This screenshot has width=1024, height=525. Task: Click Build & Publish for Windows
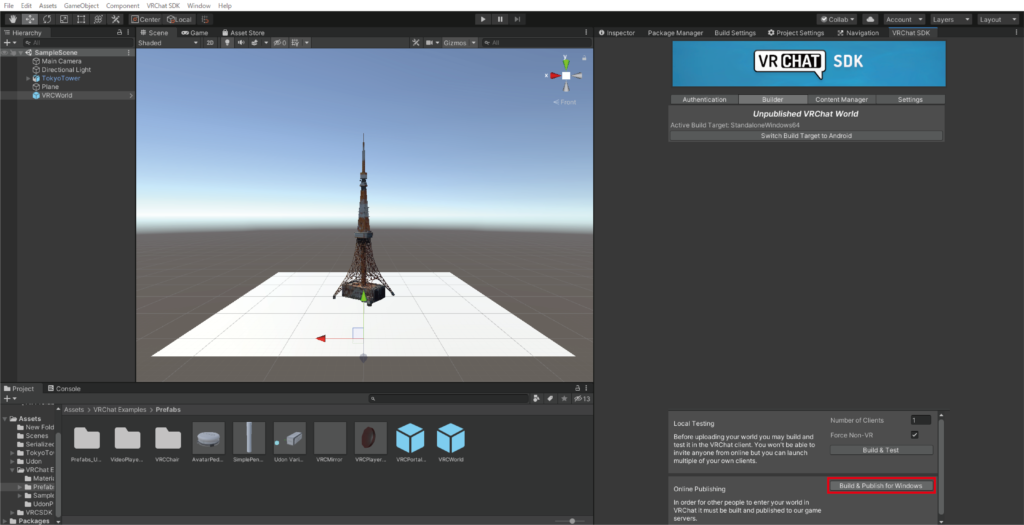tap(881, 485)
